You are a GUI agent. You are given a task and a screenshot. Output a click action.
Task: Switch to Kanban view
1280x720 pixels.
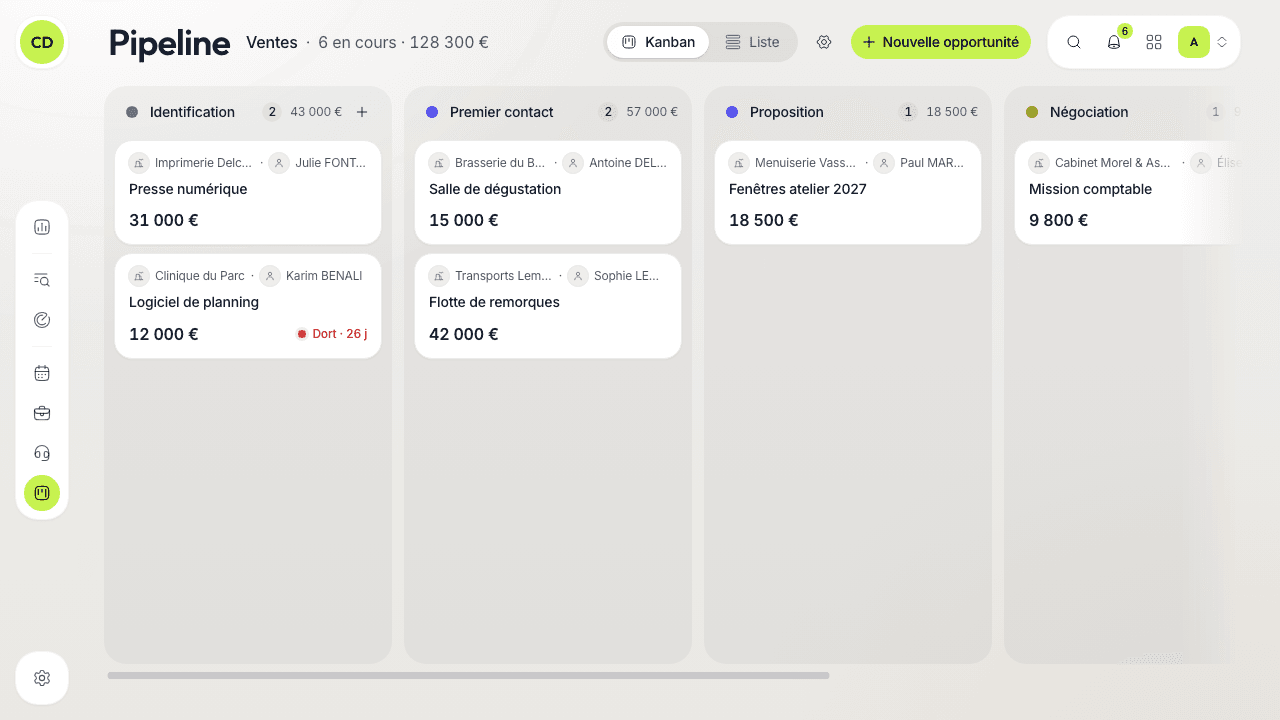point(658,42)
